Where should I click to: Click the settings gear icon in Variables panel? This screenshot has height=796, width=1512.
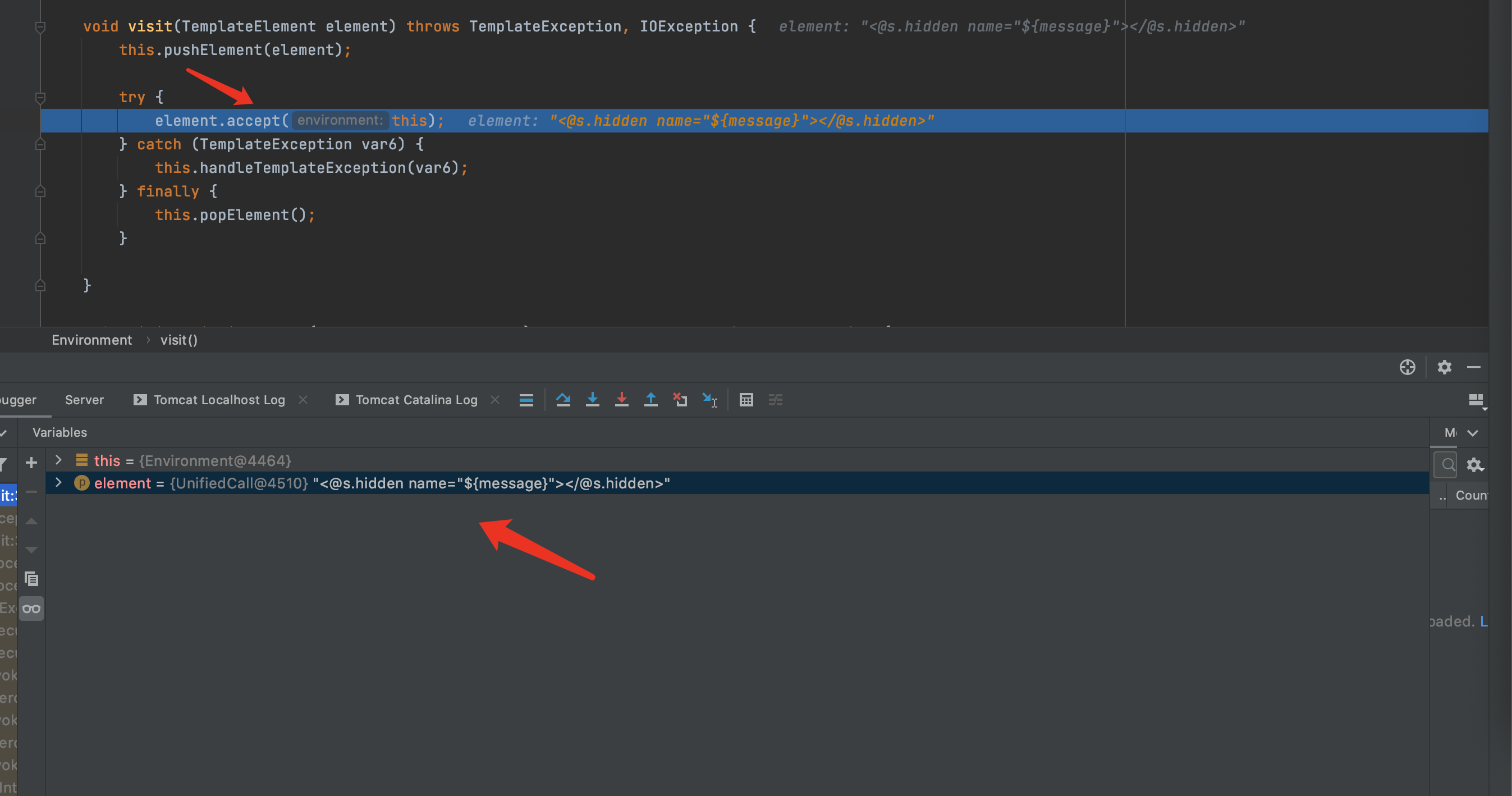1476,462
